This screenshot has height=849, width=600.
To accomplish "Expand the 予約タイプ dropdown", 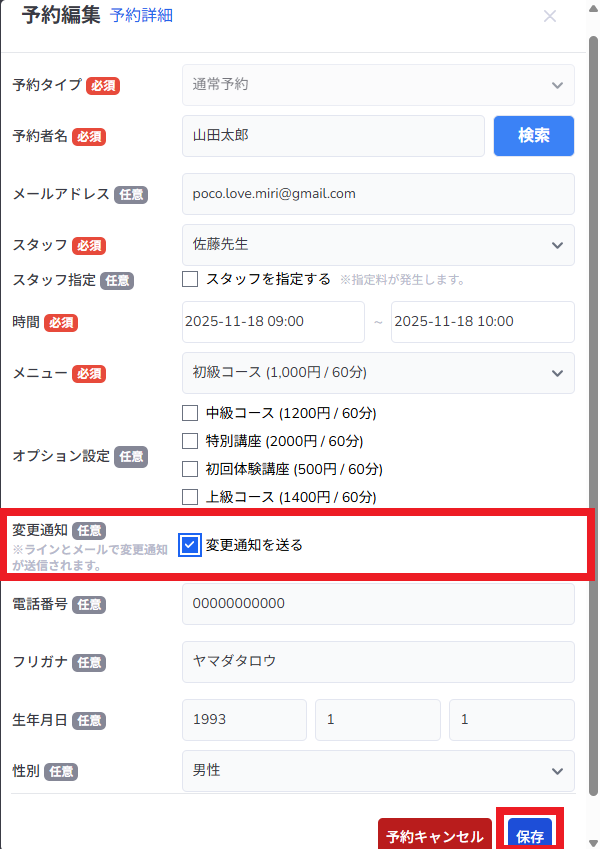I will click(x=378, y=85).
